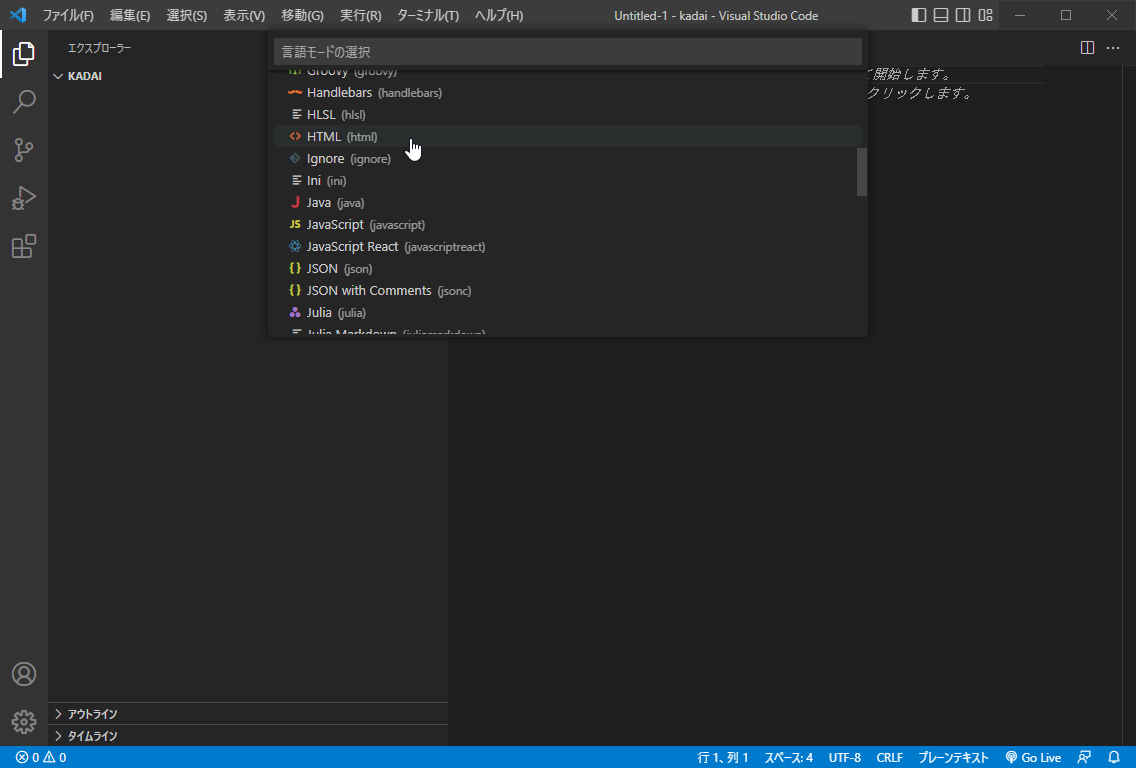
Task: Expand the アウトライン section
Action: click(92, 714)
